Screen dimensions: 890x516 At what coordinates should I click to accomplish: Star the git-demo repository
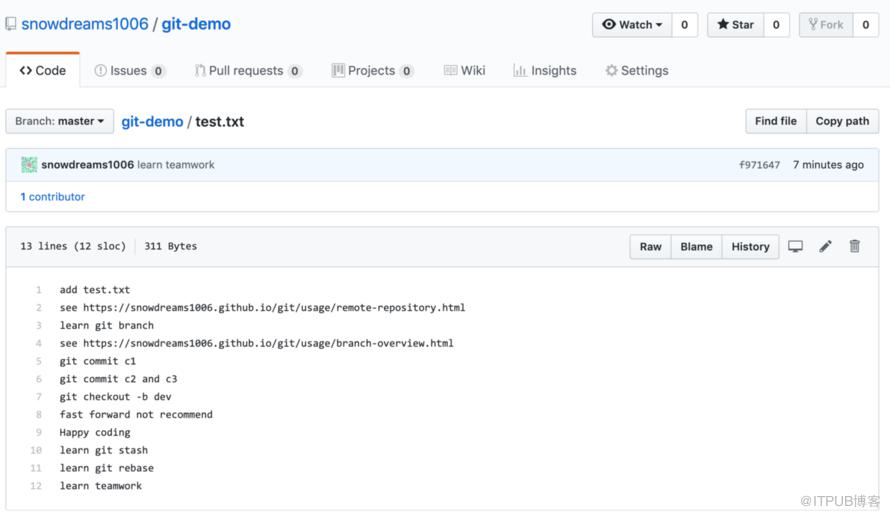click(x=735, y=24)
